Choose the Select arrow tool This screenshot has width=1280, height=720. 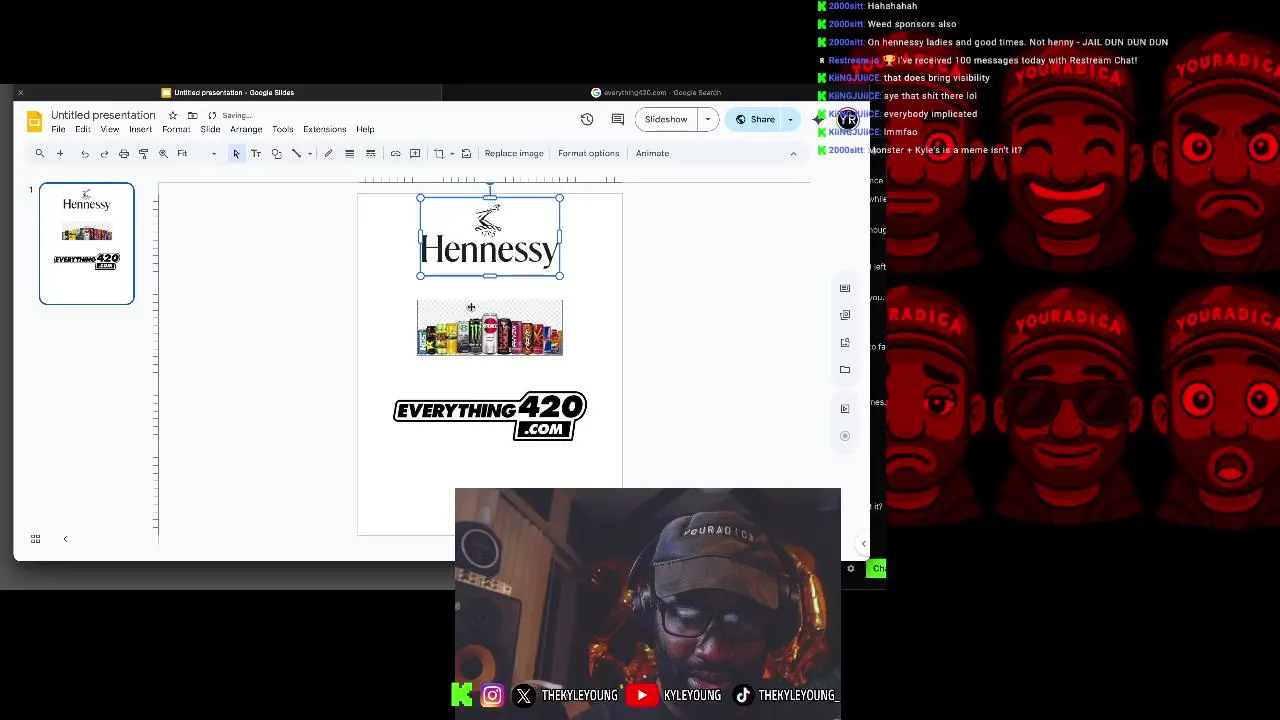(236, 153)
